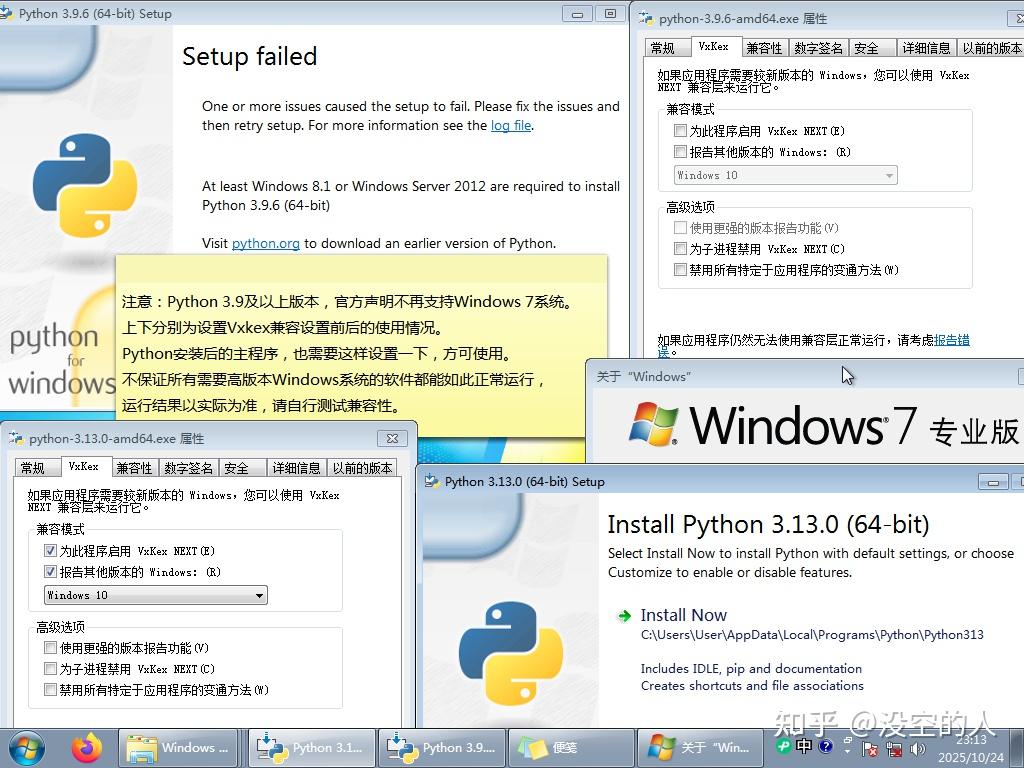This screenshot has height=768, width=1024.
Task: Open 详细信息 tab in 3.9.6 properties
Action: (927, 48)
